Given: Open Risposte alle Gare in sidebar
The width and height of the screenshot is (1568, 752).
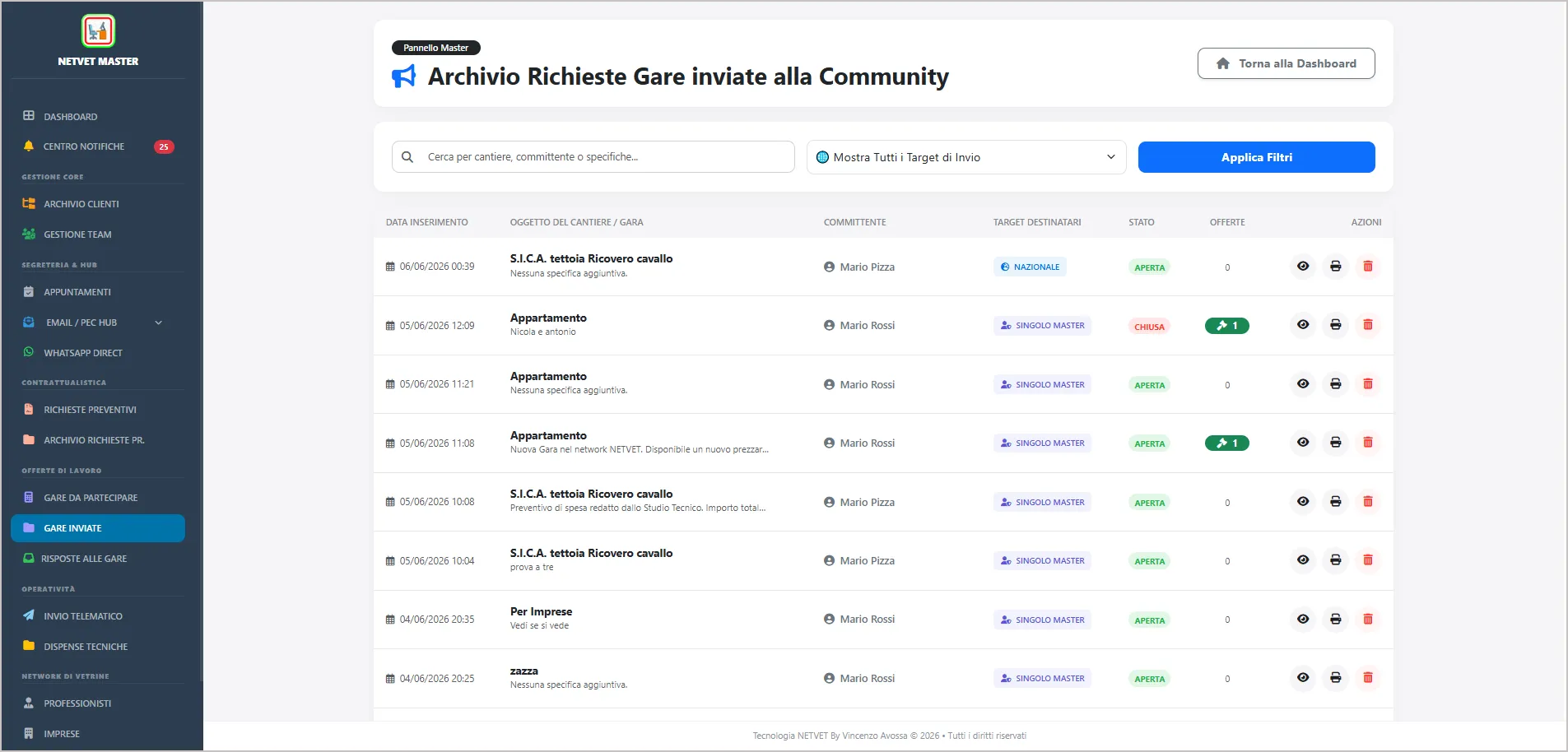Looking at the screenshot, I should tap(98, 559).
